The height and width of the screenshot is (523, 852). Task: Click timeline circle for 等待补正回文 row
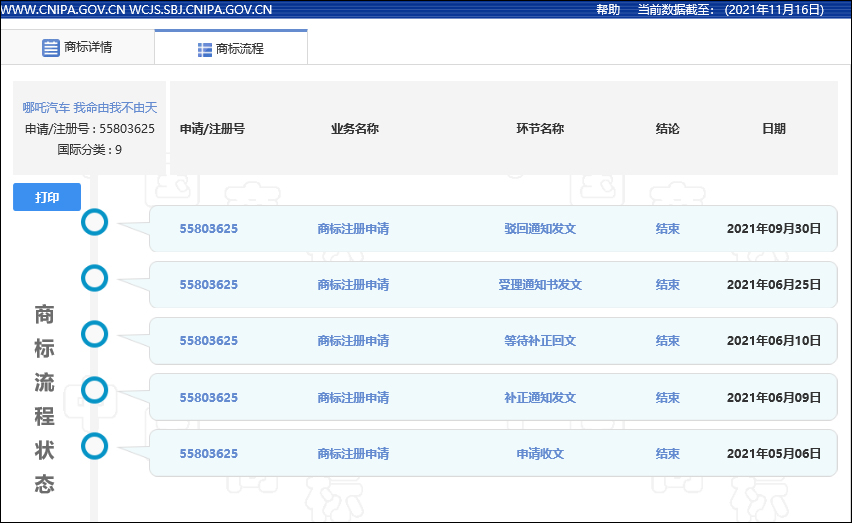pos(94,333)
